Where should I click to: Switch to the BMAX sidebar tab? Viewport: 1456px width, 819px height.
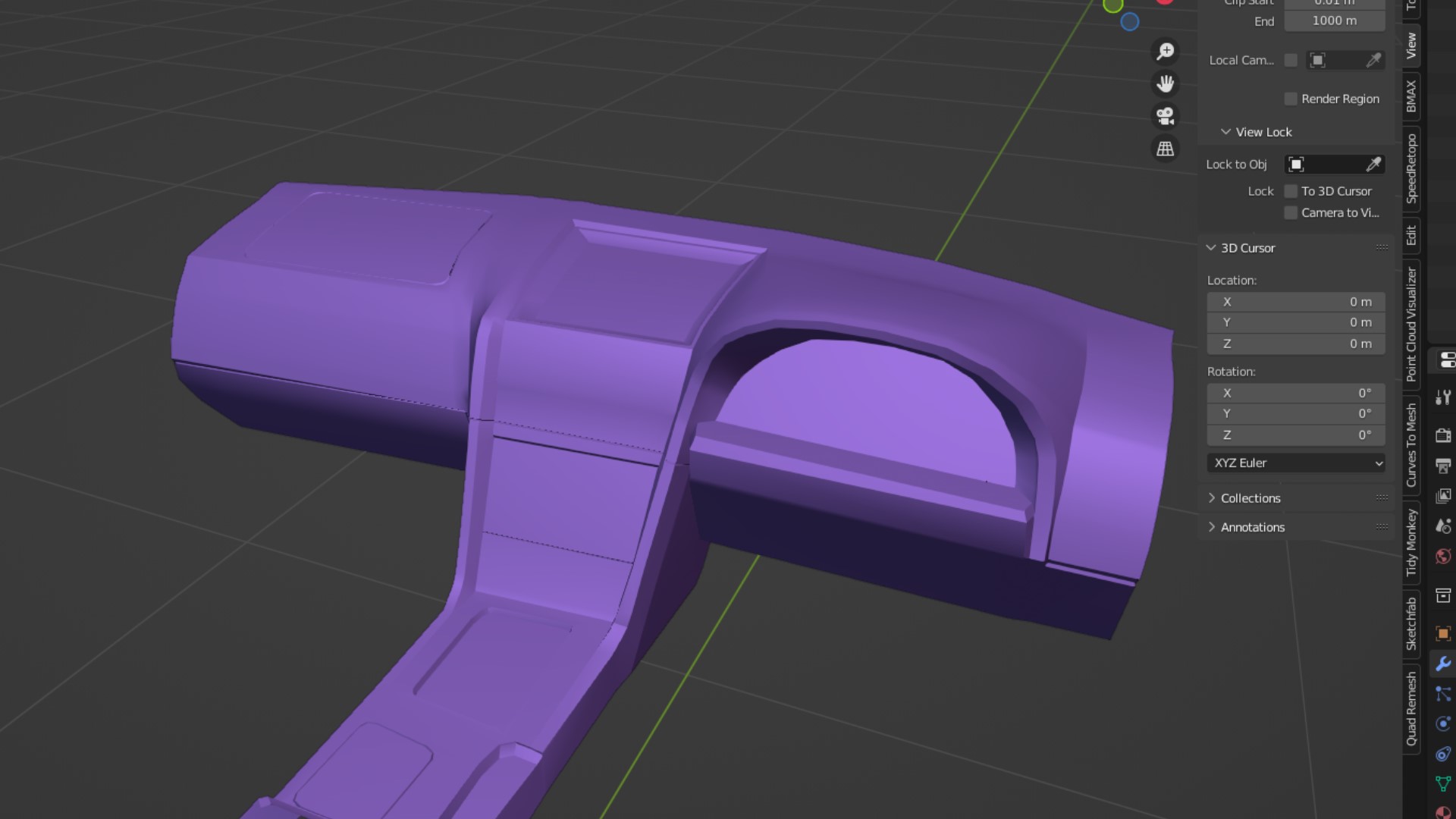point(1411,96)
